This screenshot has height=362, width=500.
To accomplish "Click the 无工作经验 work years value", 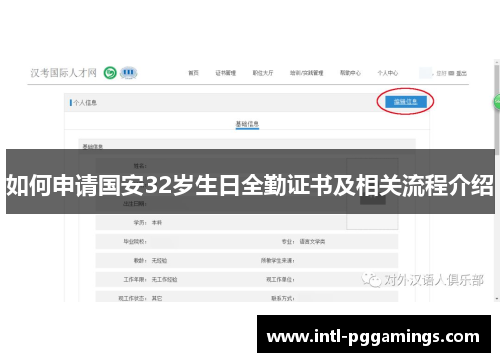I will (165, 279).
